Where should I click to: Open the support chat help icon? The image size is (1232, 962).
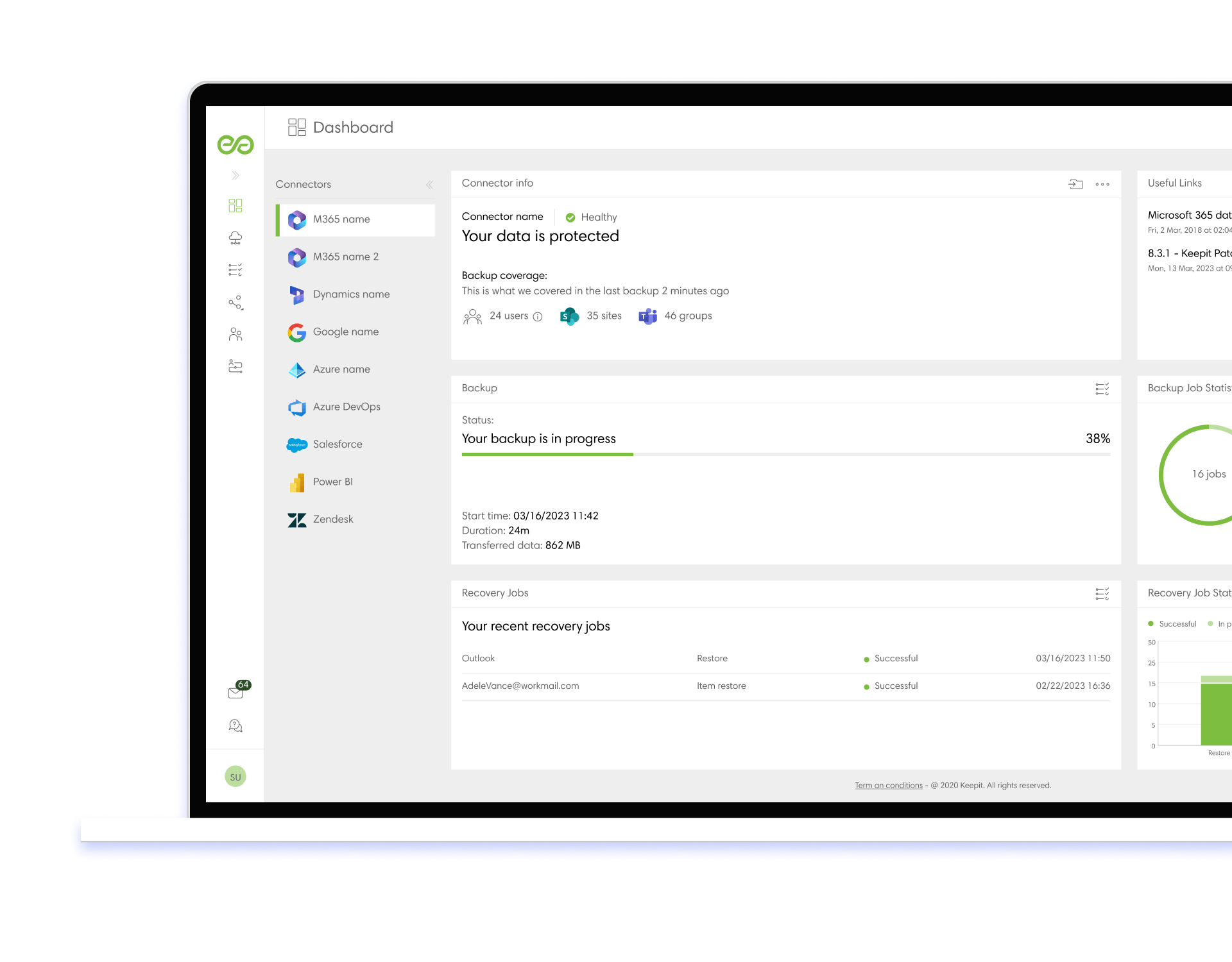[235, 725]
